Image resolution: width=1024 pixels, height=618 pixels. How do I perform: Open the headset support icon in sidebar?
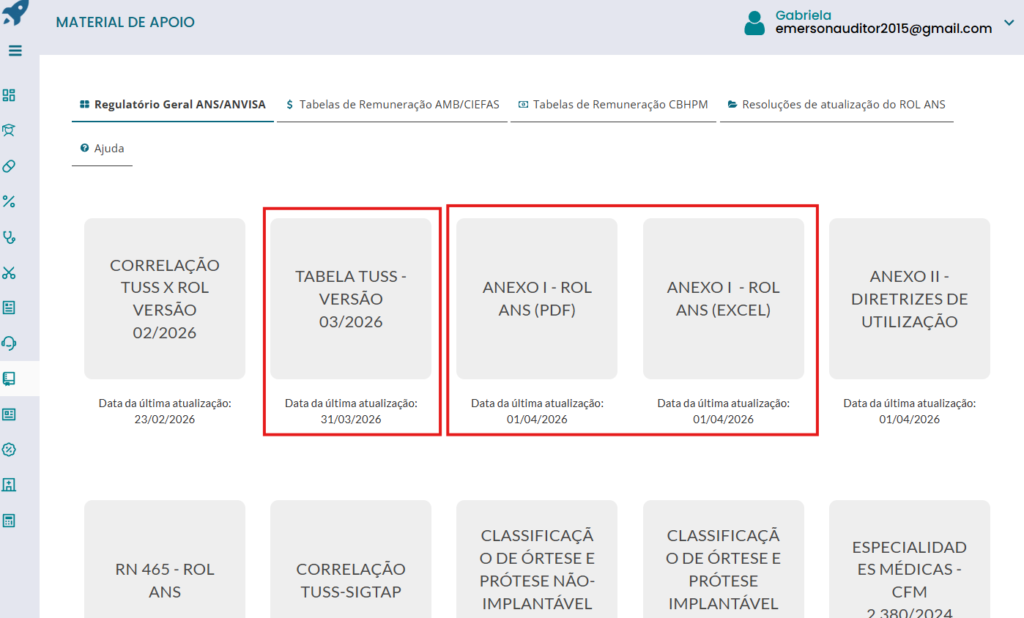9,343
